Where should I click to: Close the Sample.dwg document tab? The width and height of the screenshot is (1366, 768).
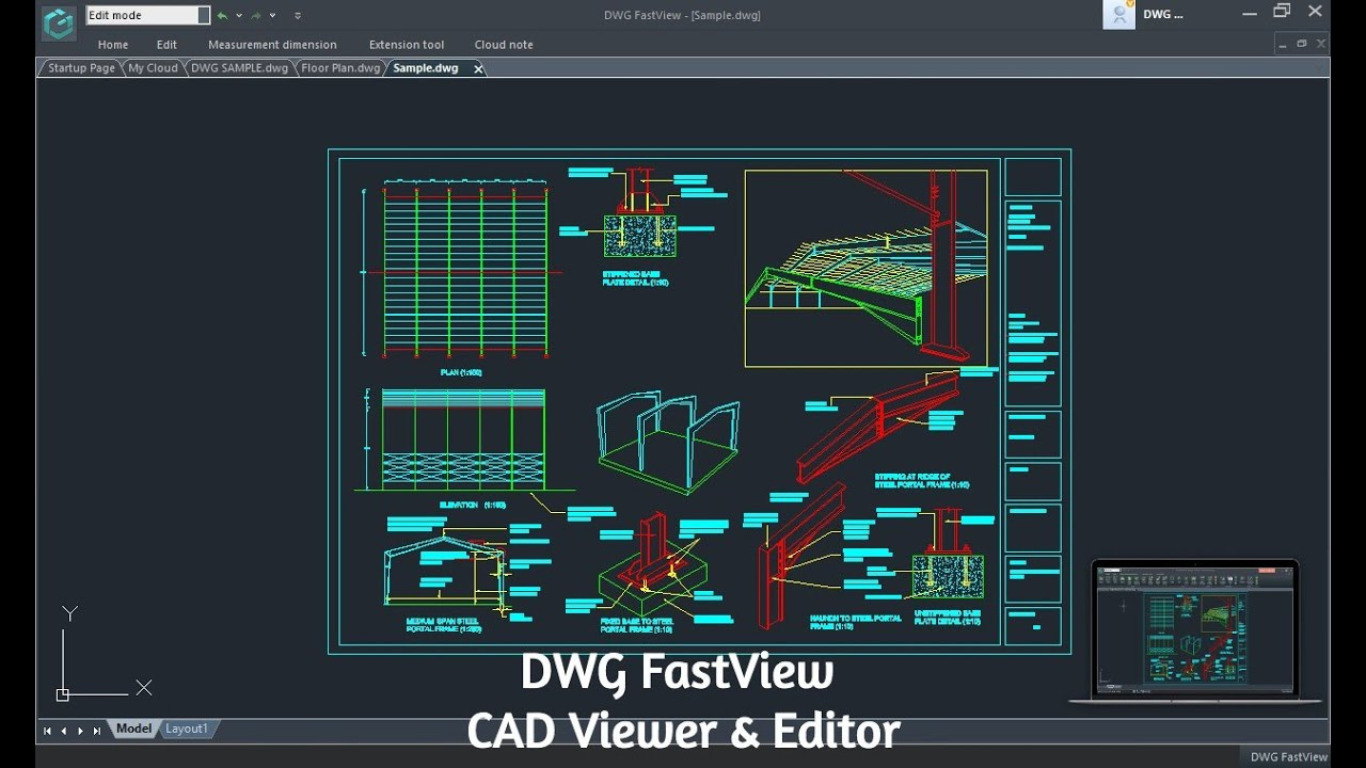point(477,68)
